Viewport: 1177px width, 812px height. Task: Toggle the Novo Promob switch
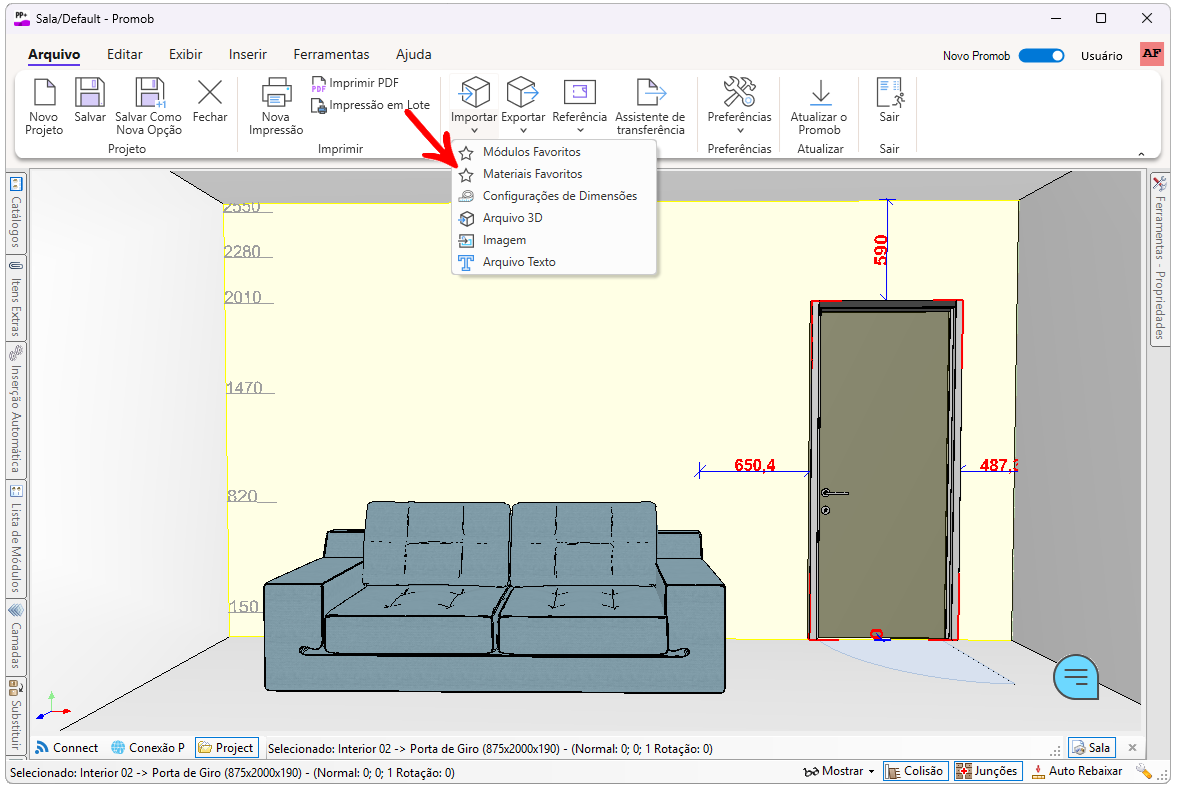pyautogui.click(x=1041, y=56)
